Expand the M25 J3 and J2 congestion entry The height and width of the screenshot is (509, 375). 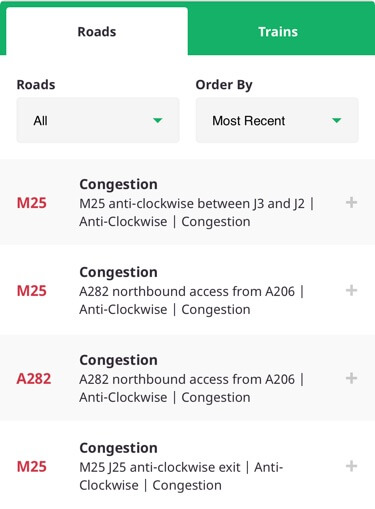pos(351,202)
